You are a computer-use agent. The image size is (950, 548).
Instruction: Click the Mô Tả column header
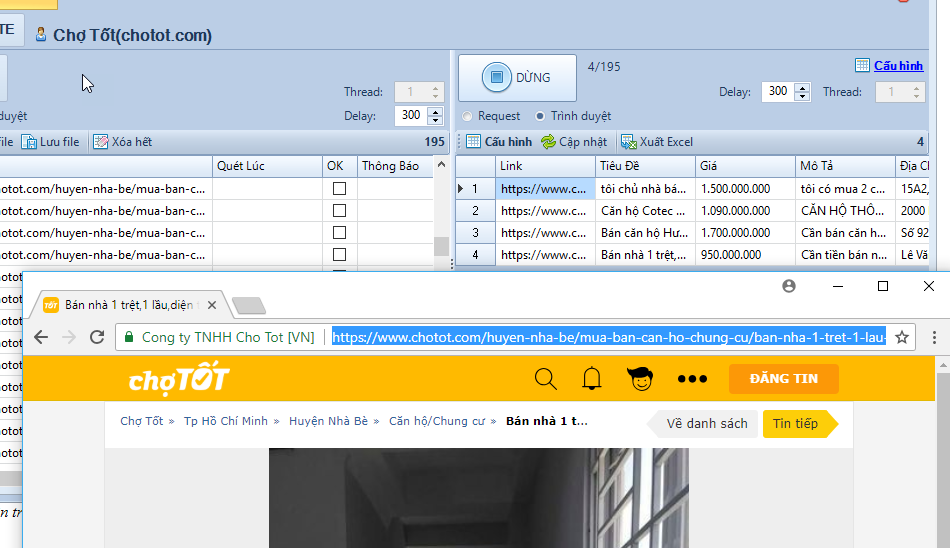(x=845, y=166)
